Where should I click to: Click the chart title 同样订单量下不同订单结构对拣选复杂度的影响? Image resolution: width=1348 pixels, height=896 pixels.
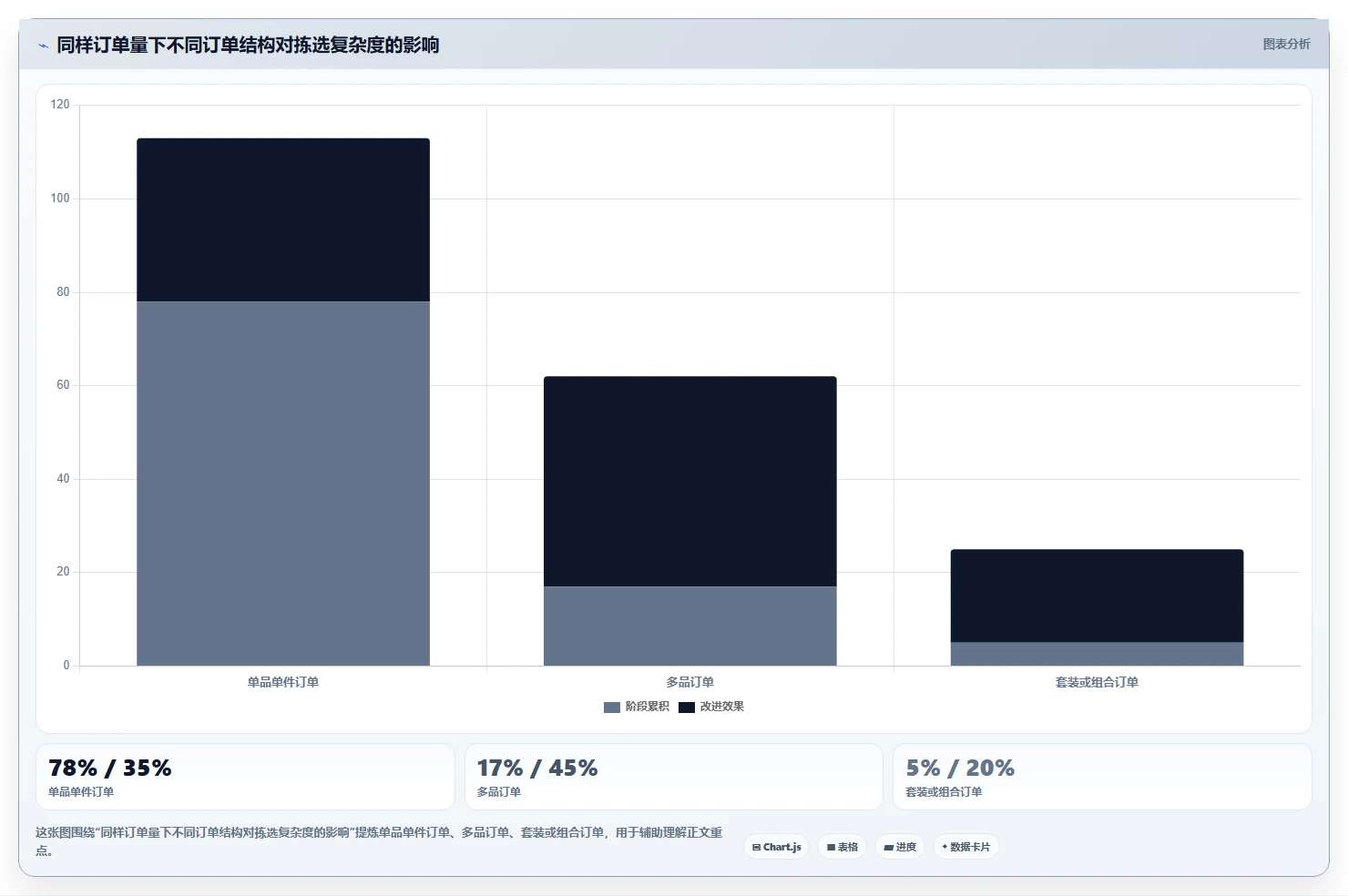248,45
